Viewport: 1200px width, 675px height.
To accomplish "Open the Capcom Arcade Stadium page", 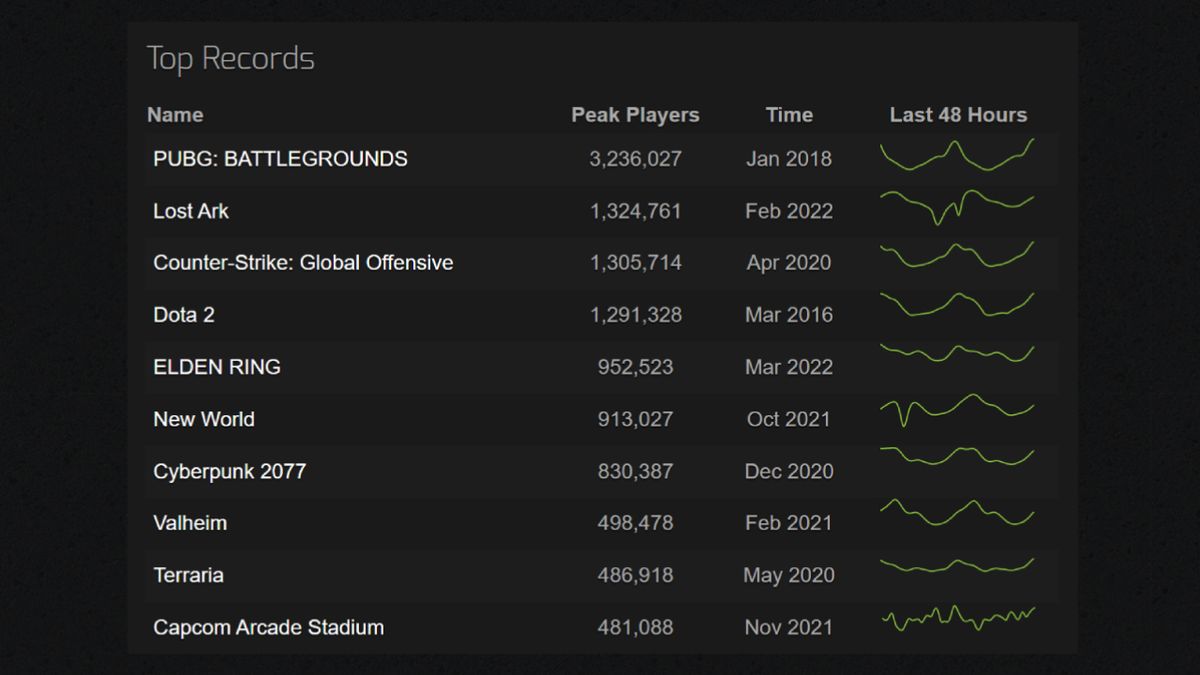I will (x=268, y=627).
